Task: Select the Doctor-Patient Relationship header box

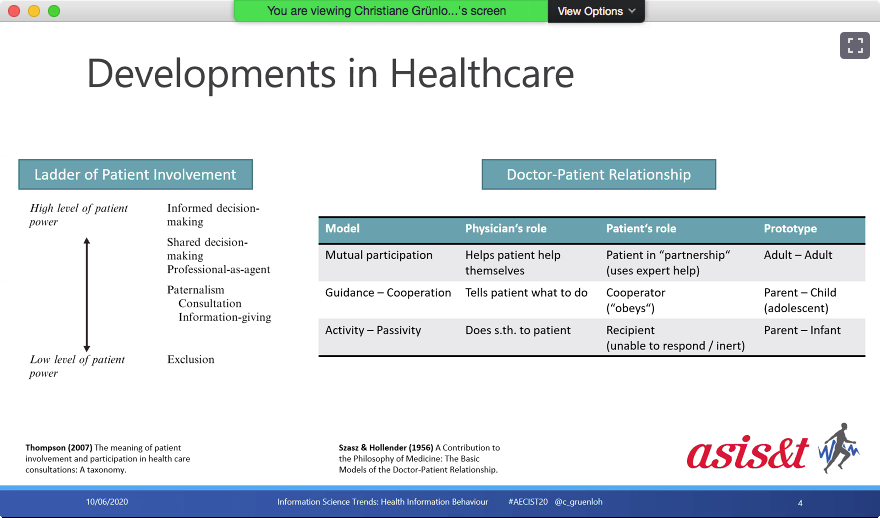Action: pyautogui.click(x=598, y=174)
